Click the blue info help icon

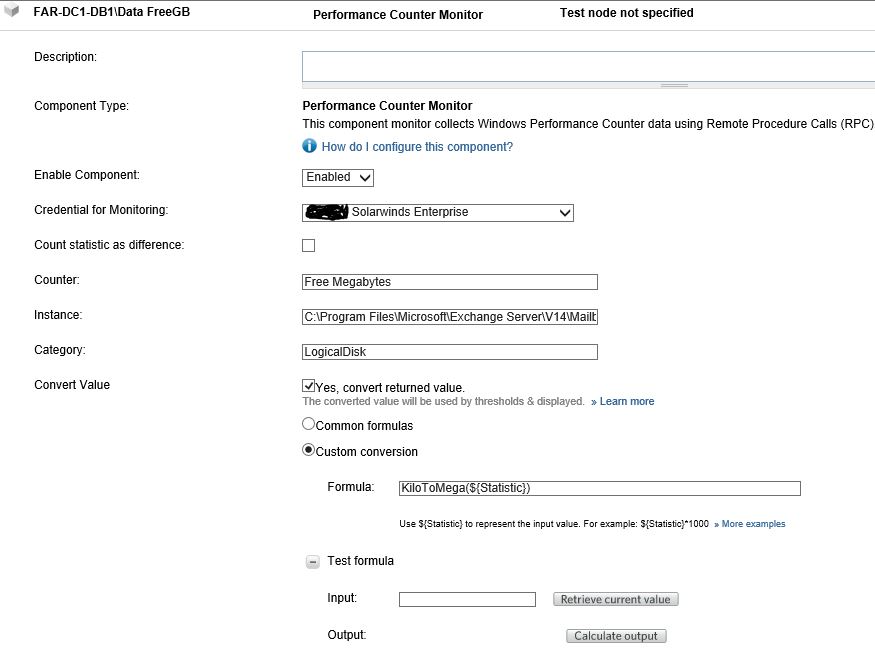point(310,147)
